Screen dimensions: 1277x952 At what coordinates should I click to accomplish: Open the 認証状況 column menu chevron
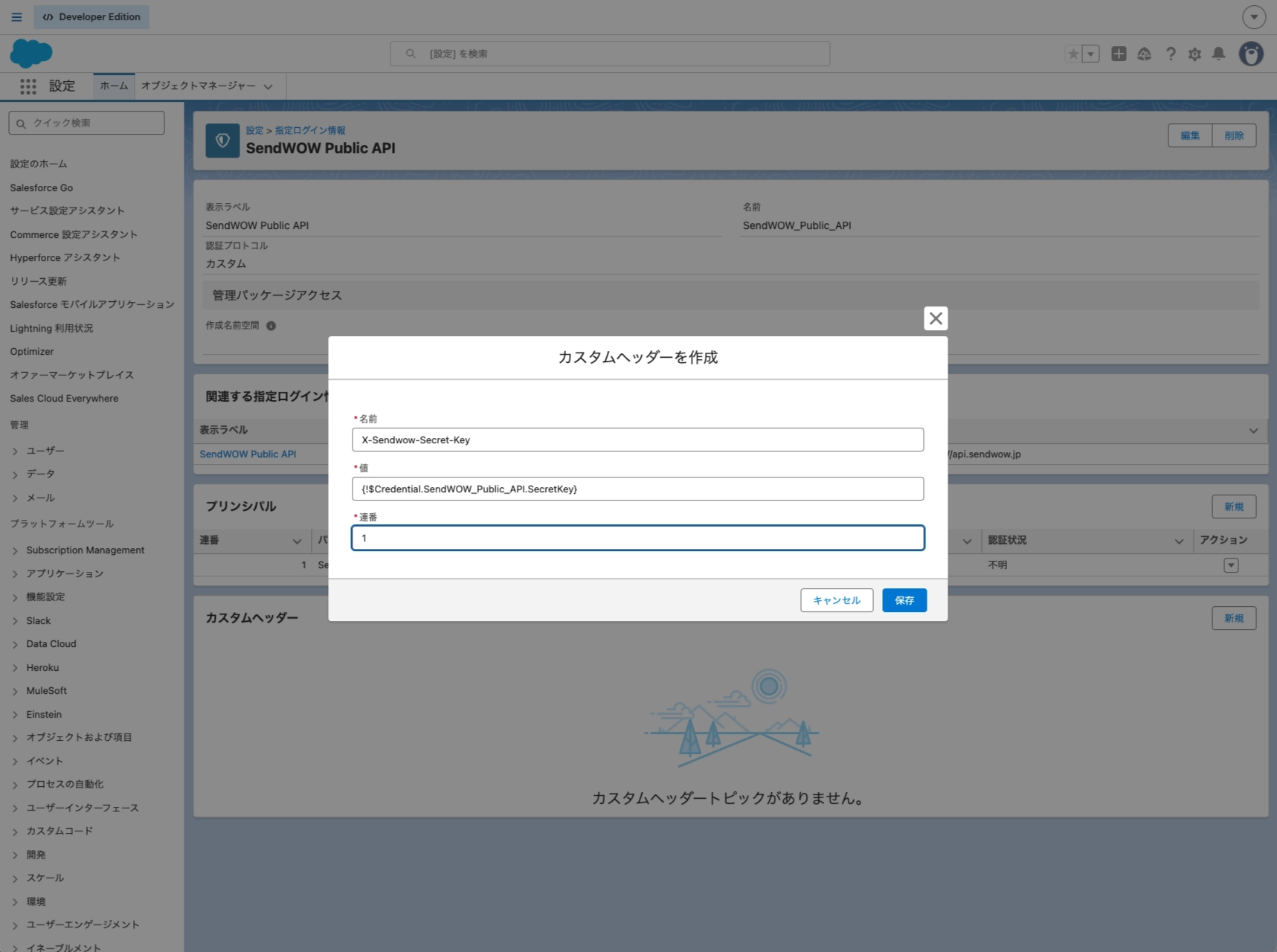[1179, 541]
